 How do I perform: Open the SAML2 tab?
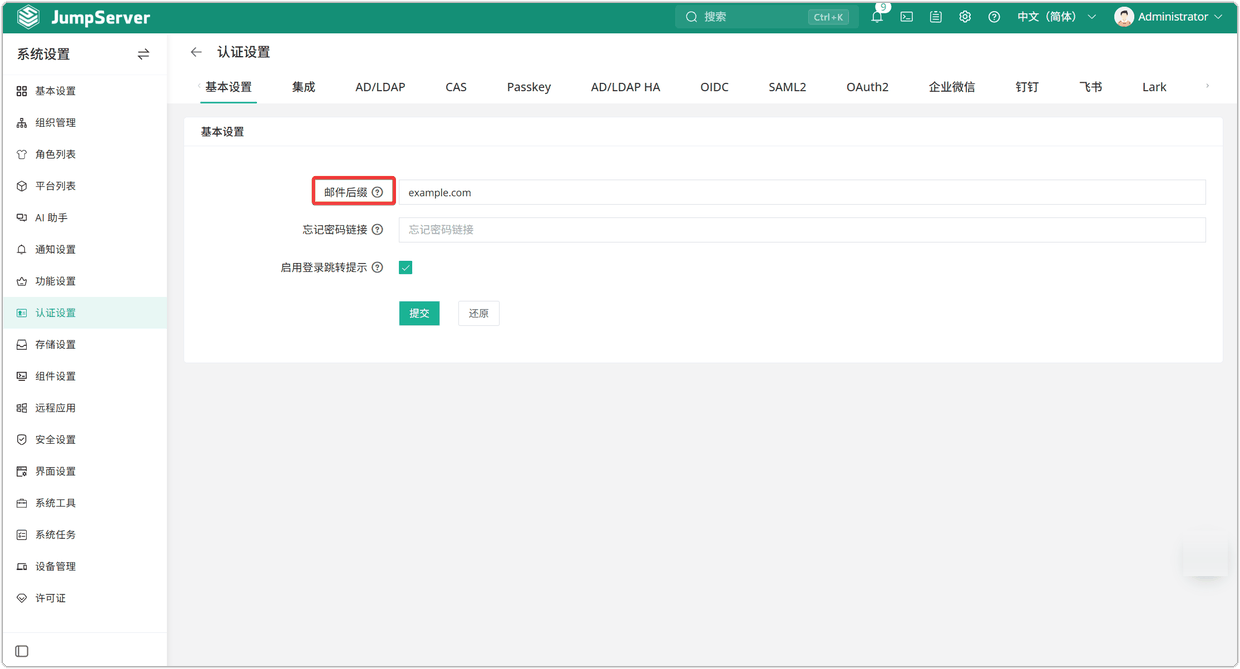(787, 87)
